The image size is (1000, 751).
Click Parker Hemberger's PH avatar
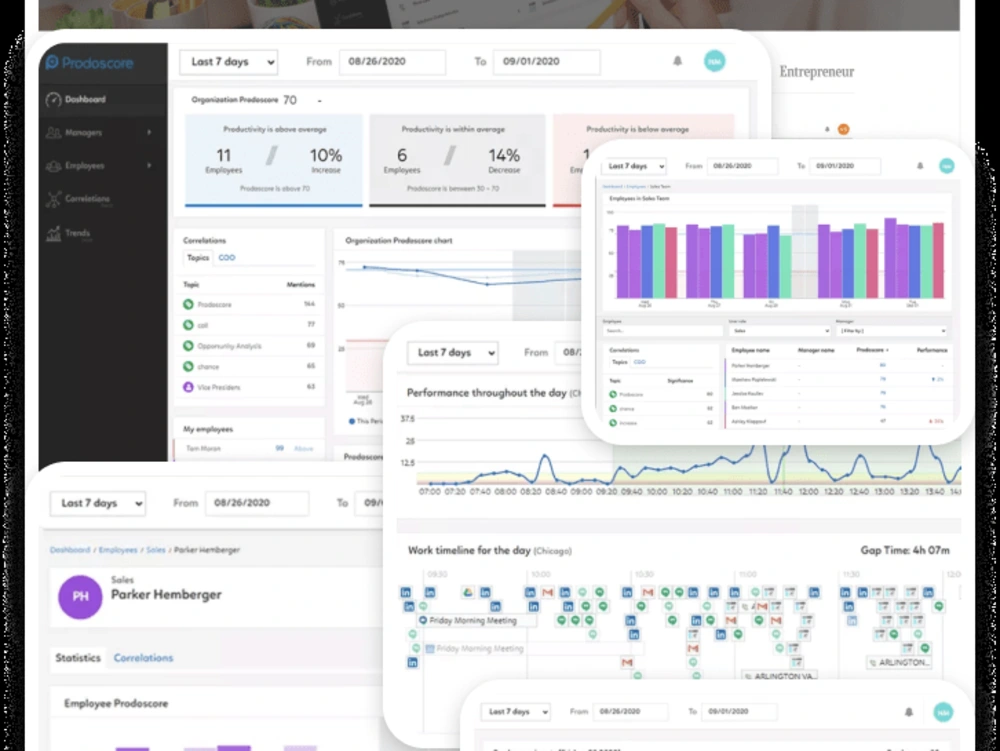point(80,597)
